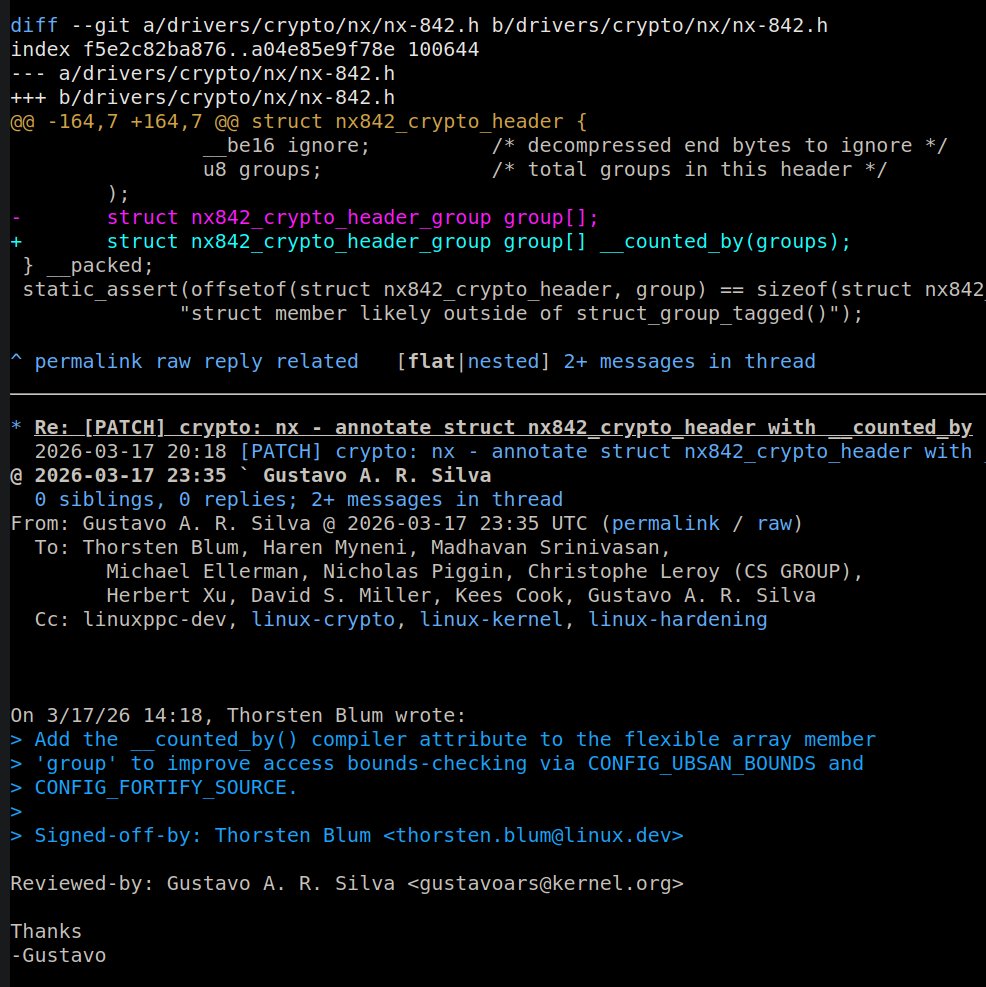986x987 pixels.
Task: Click quoted 'CONFIG_FORTIFY_SOURCE.' line
Action: pyautogui.click(x=154, y=787)
